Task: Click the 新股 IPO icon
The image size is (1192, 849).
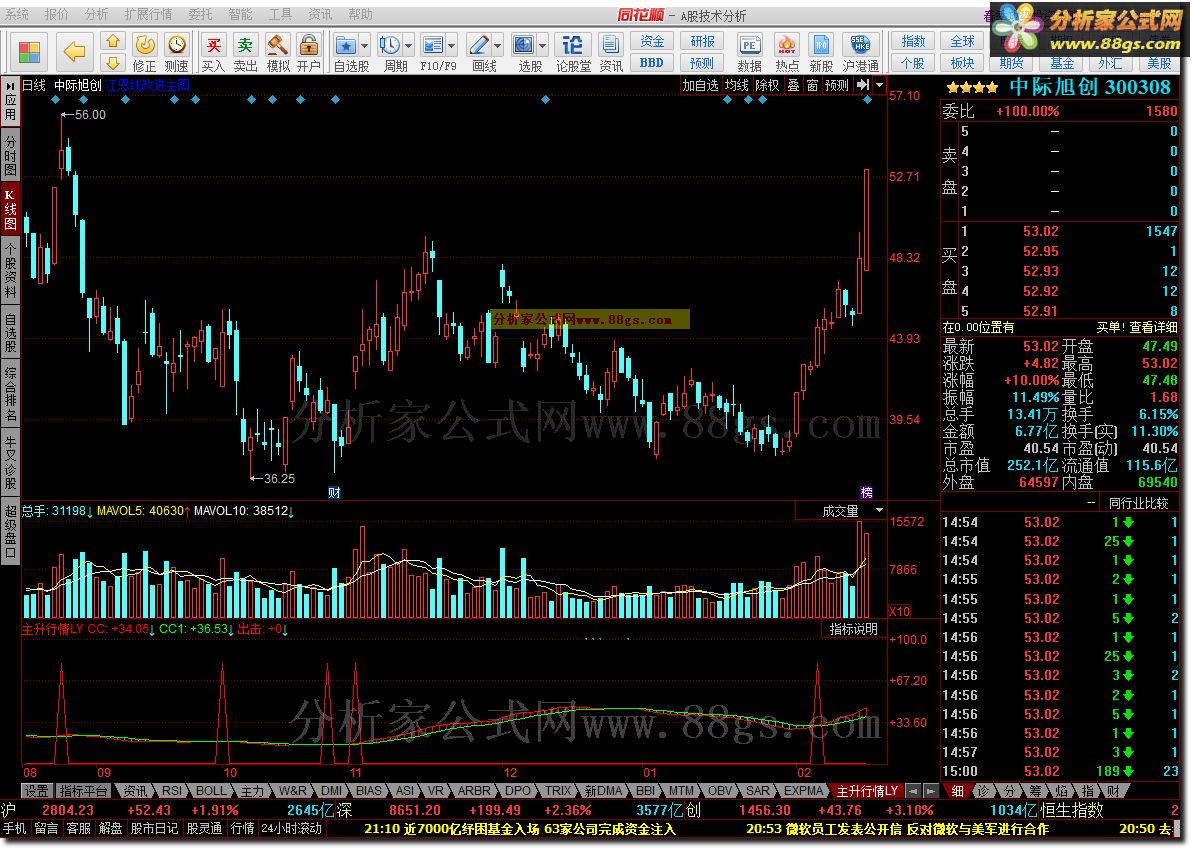Action: pyautogui.click(x=821, y=45)
